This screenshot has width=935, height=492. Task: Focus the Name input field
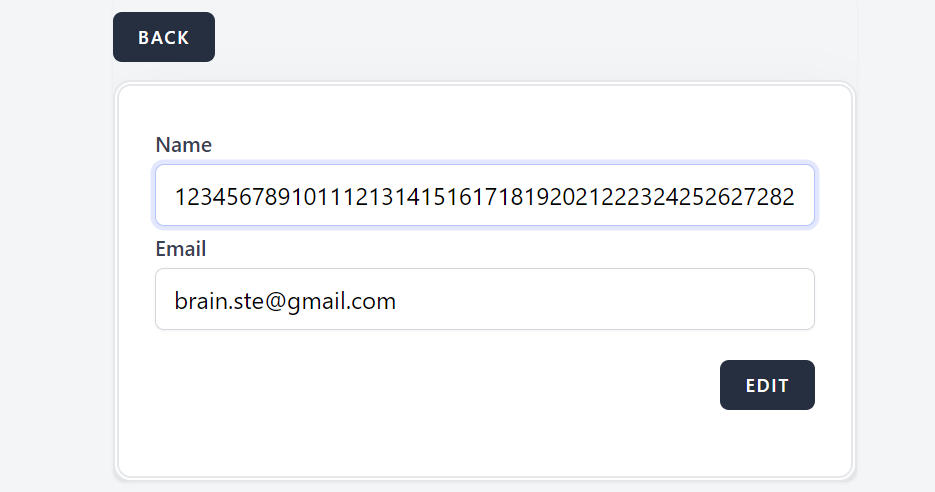484,196
